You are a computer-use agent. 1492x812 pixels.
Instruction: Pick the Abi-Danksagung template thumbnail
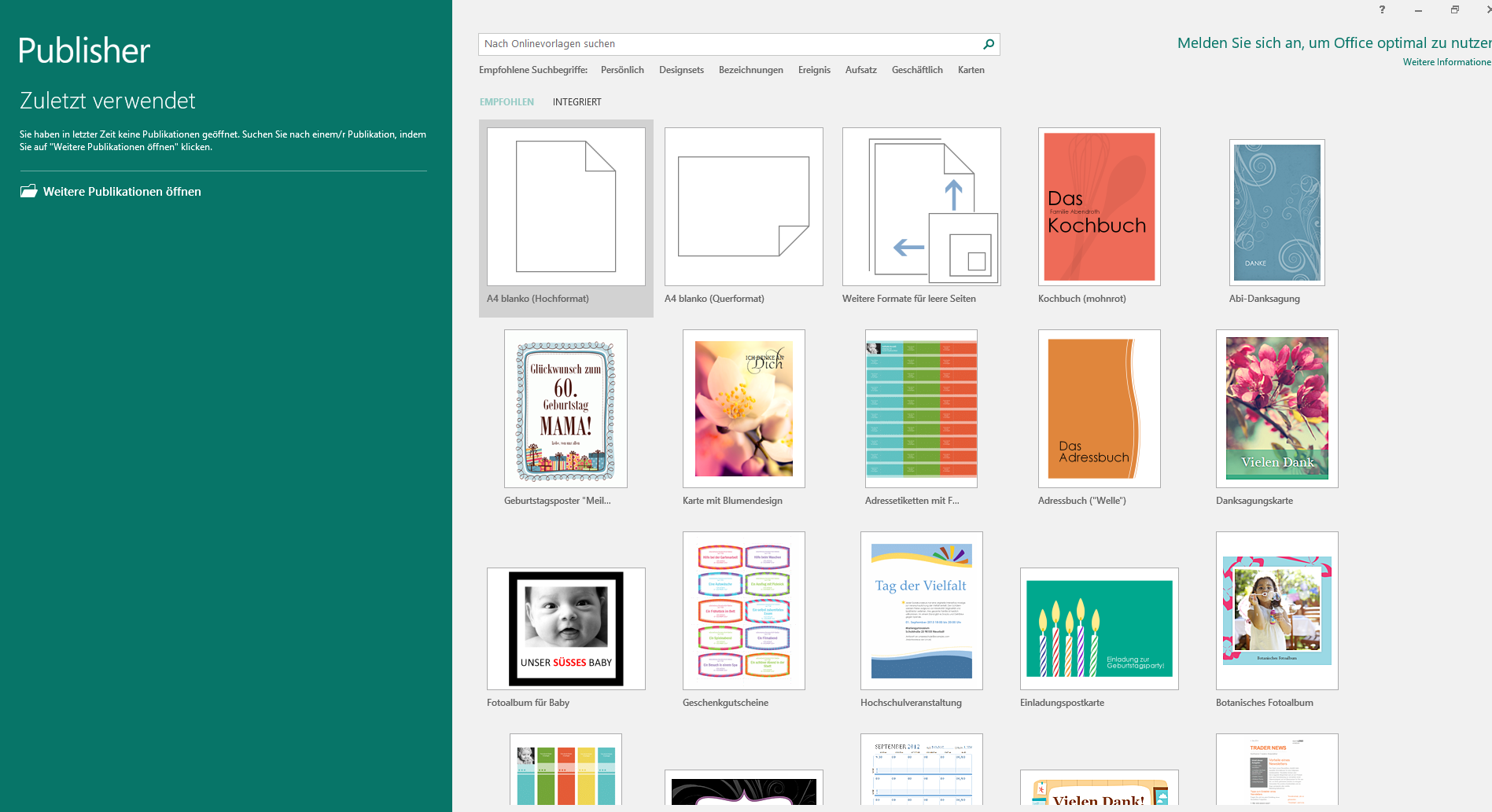1276,212
